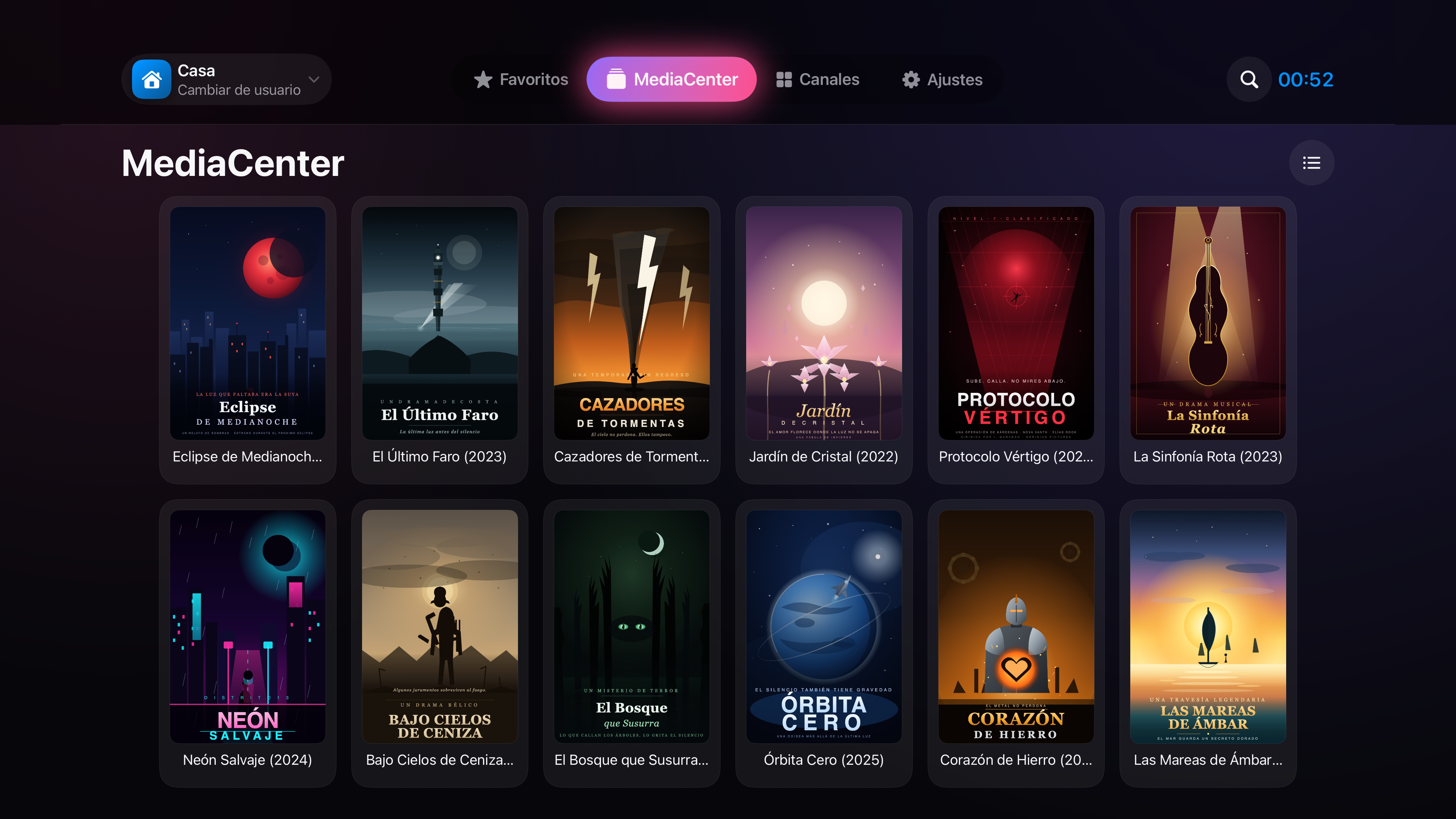
Task: Click the caption Protocolo Vértigo (202...
Action: [1016, 457]
